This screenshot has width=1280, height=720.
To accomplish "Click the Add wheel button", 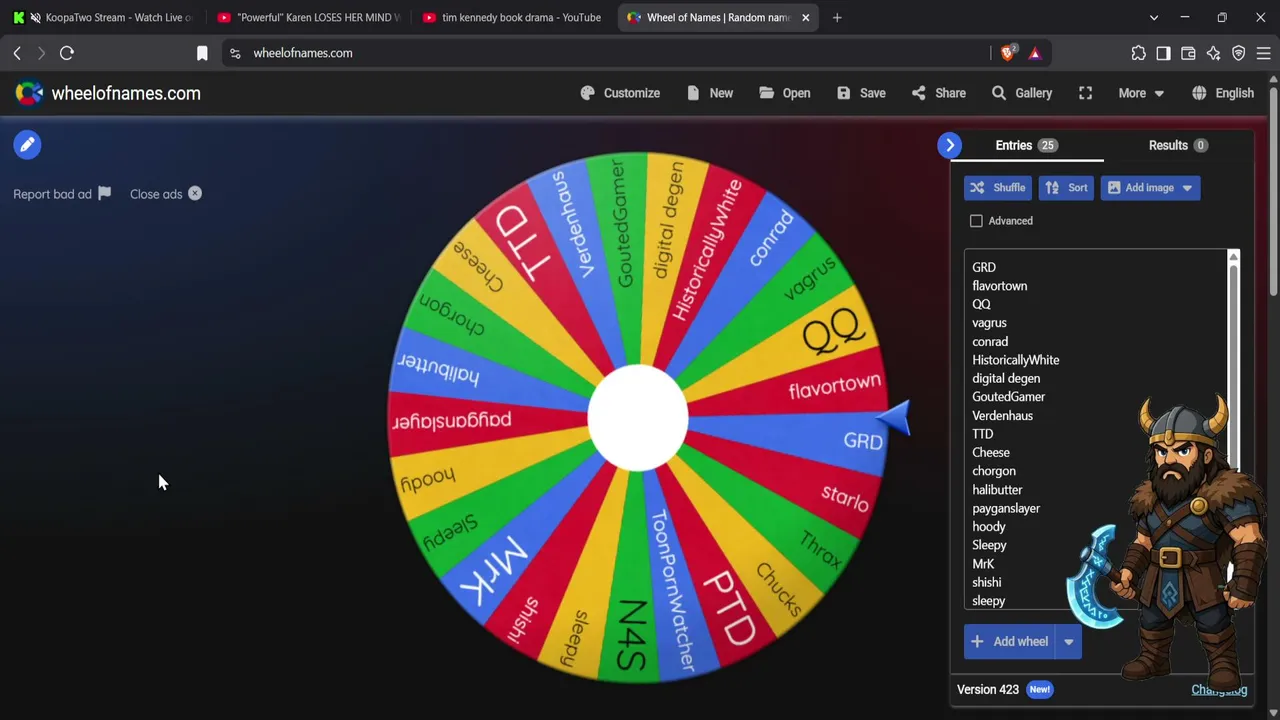I will pyautogui.click(x=1009, y=642).
